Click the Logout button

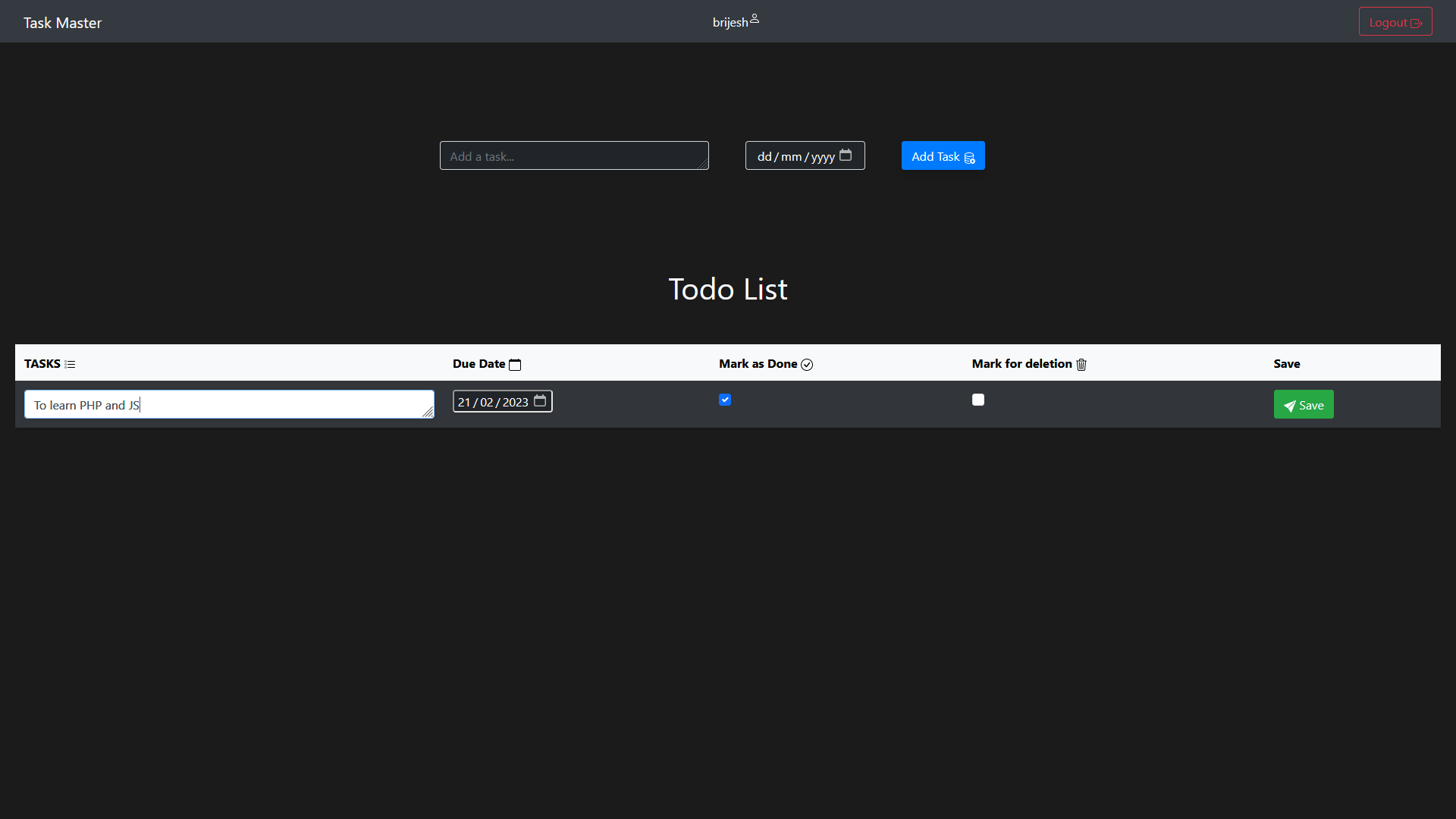(1395, 22)
